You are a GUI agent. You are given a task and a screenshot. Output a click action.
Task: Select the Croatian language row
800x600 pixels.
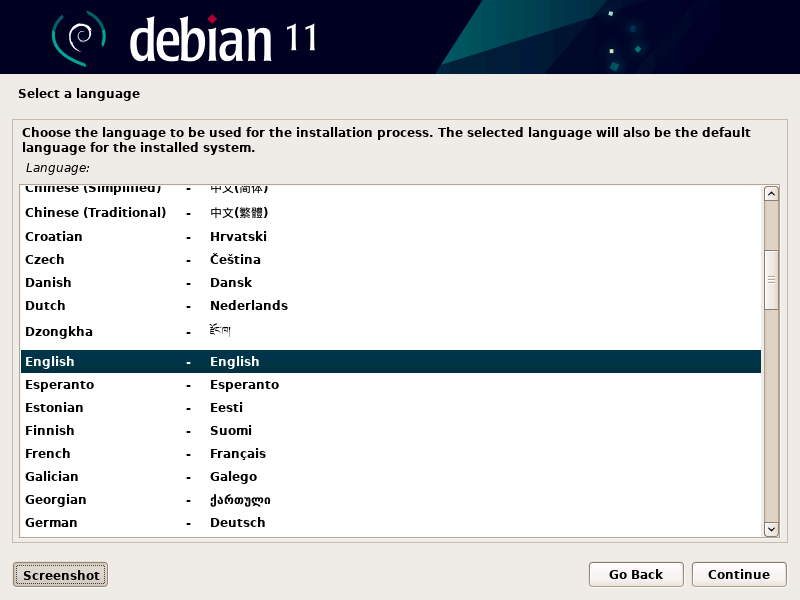[x=391, y=236]
